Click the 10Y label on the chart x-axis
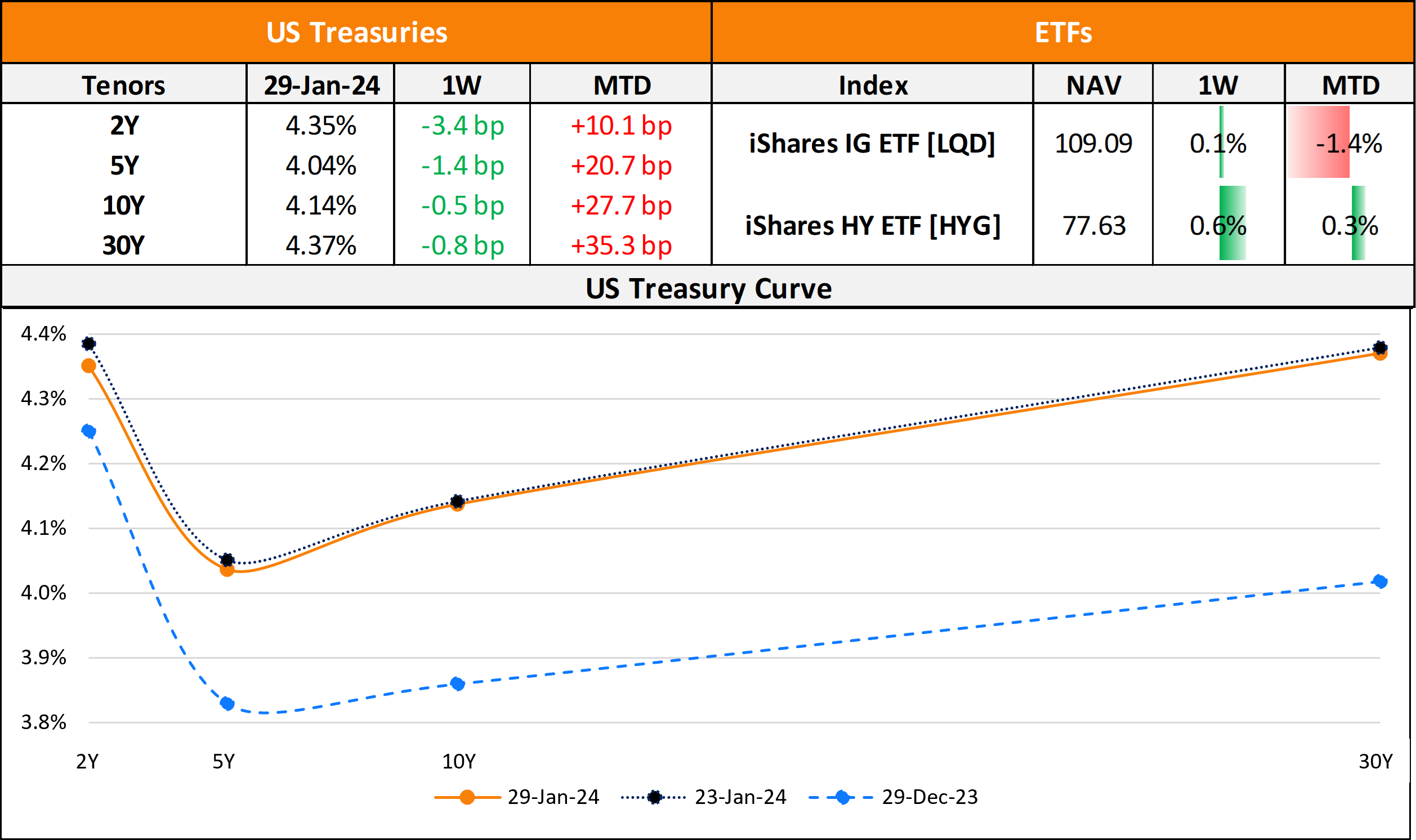The width and height of the screenshot is (1416, 840). [458, 761]
